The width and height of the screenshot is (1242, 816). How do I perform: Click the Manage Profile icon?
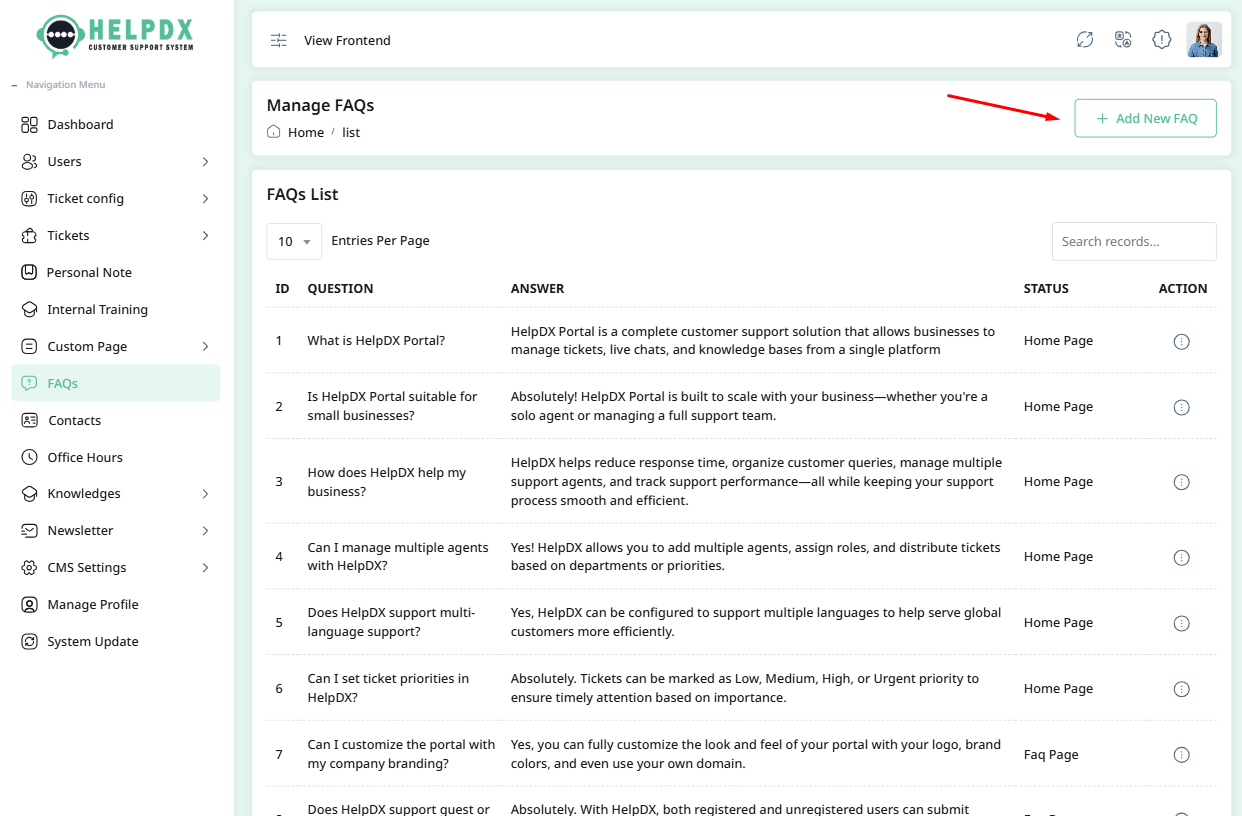click(29, 605)
